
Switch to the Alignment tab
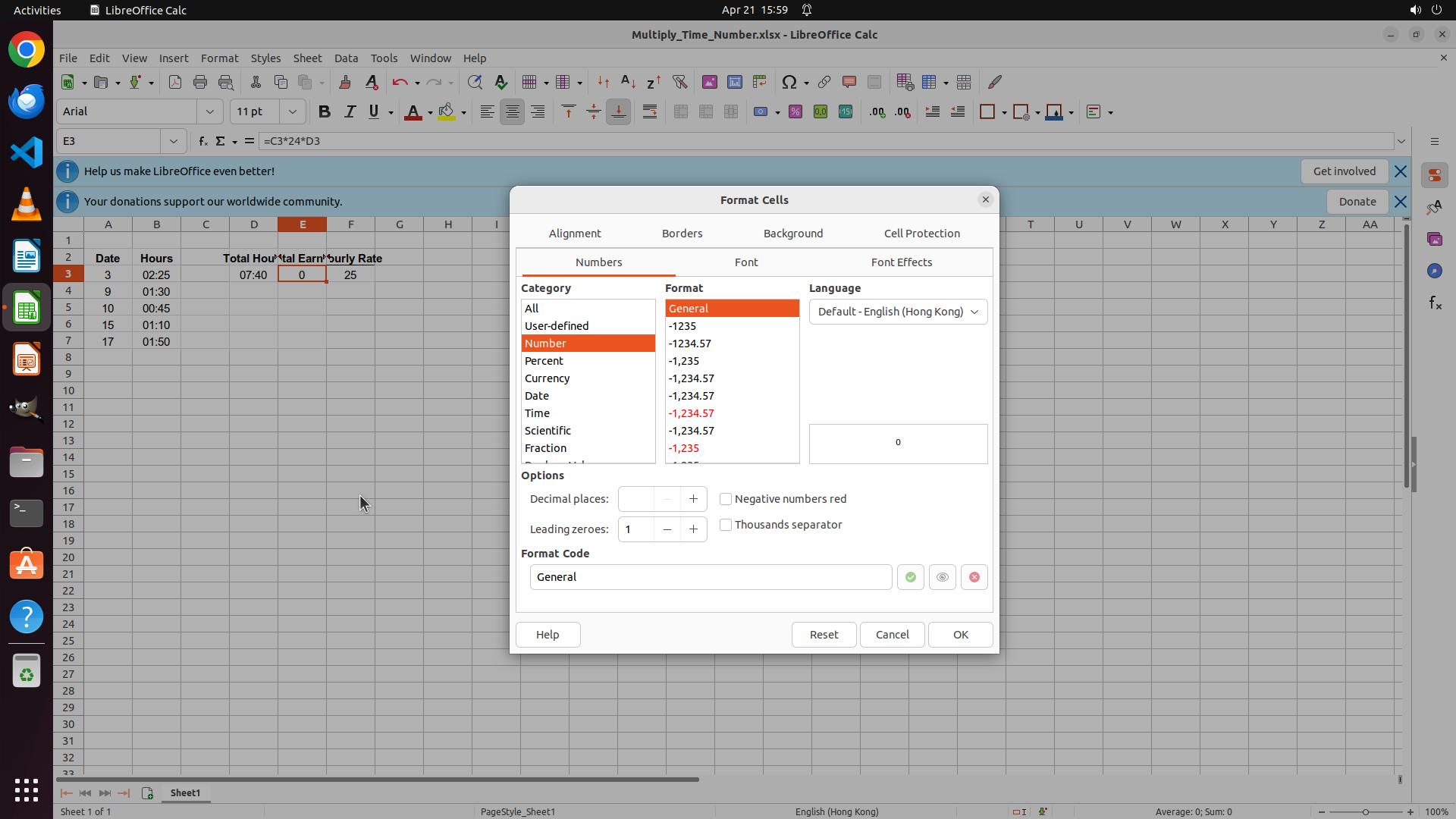pyautogui.click(x=574, y=234)
